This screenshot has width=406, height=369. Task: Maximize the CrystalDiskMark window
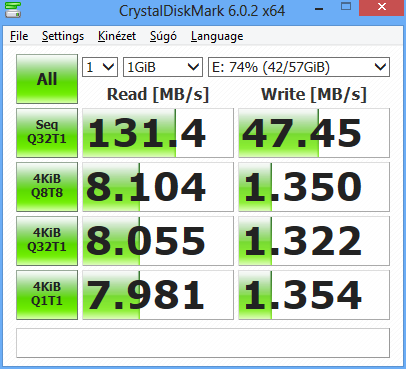(x=346, y=7)
